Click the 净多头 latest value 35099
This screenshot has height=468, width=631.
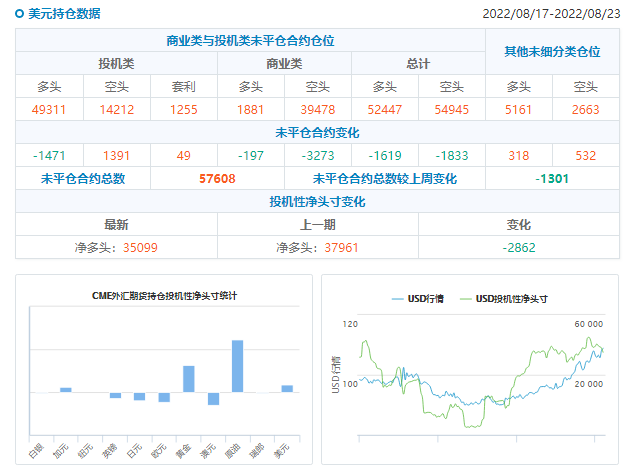(139, 247)
